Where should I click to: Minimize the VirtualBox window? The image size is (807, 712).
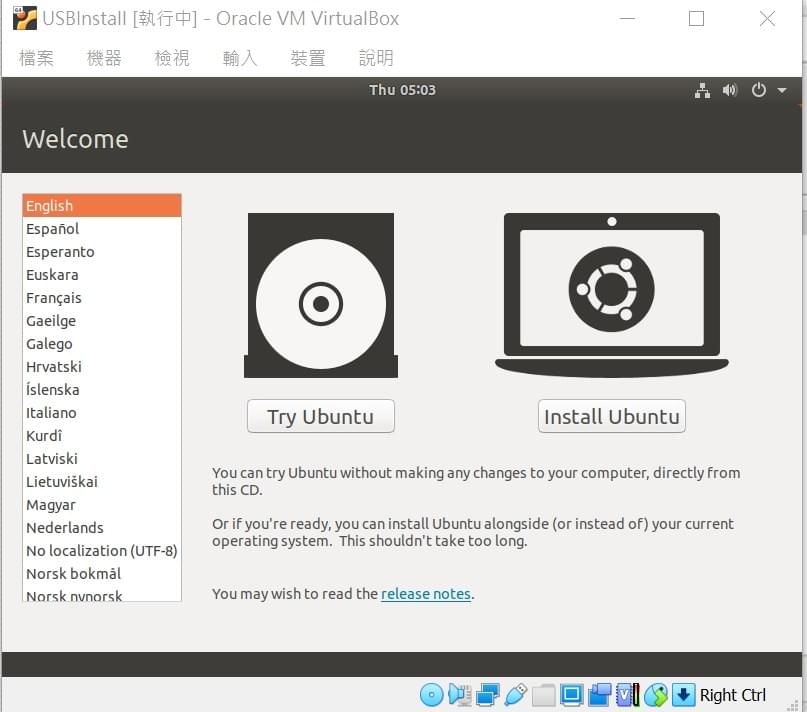627,19
